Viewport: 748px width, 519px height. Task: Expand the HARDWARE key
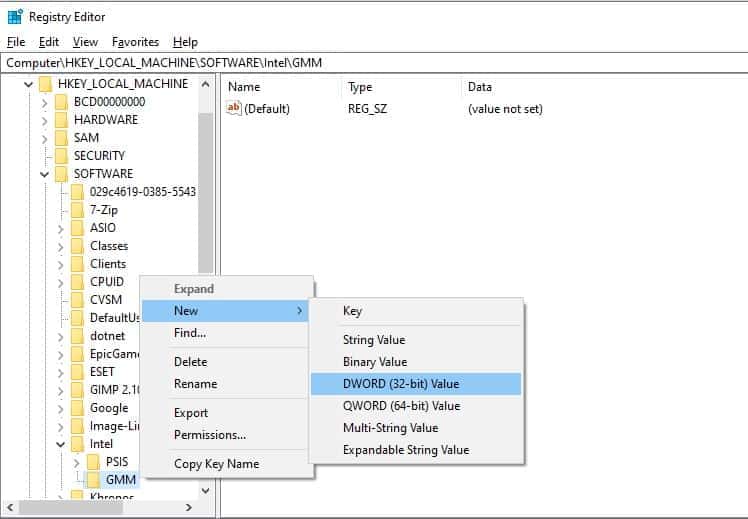point(44,121)
